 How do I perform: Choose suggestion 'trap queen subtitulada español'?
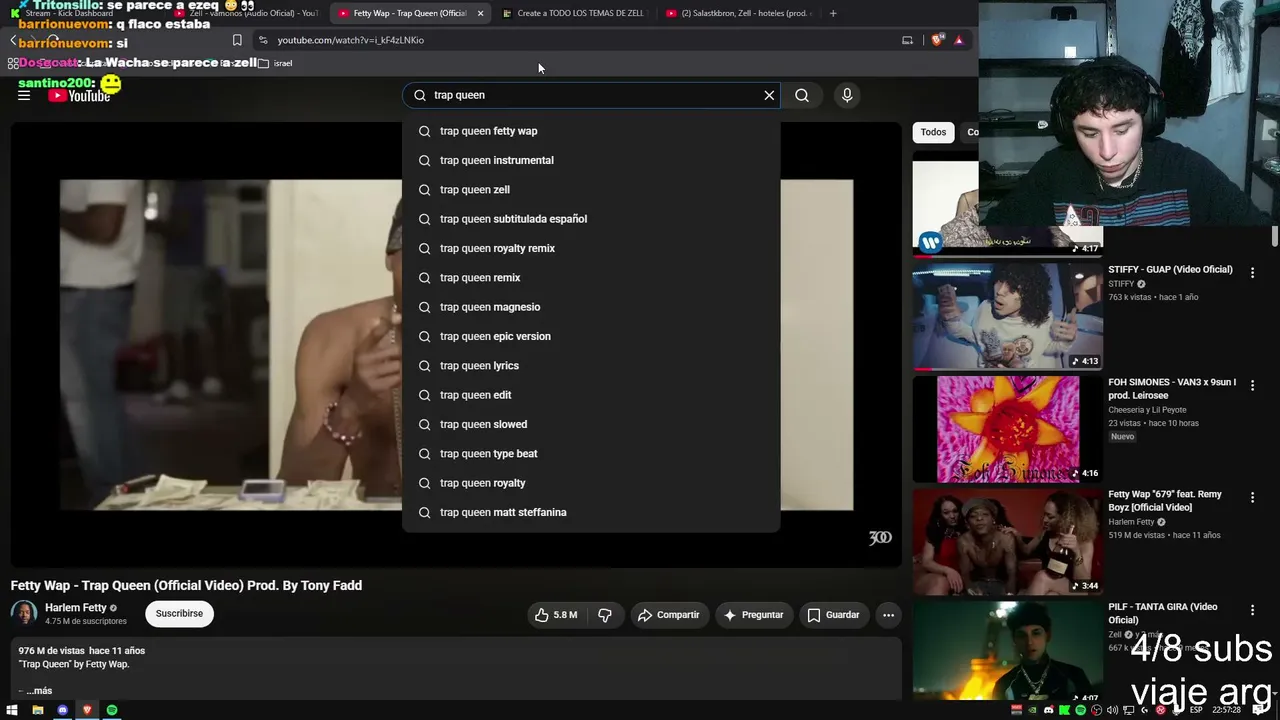591,219
